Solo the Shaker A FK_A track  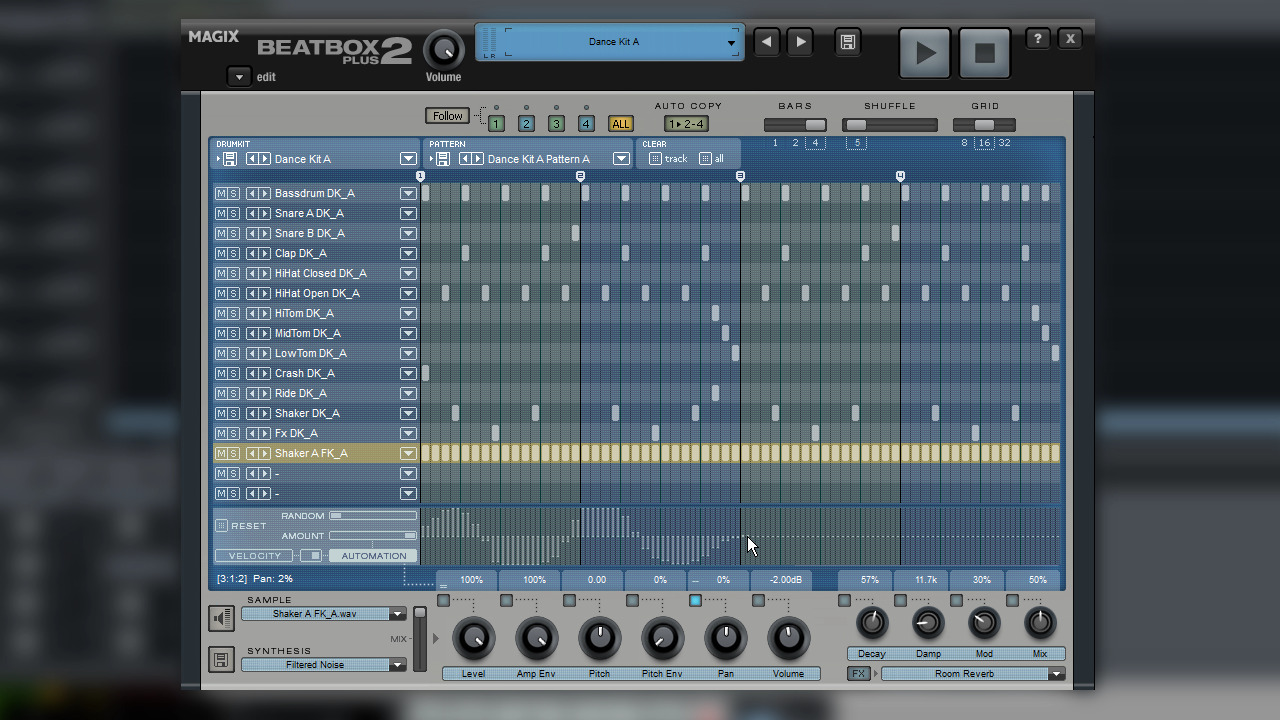click(233, 453)
